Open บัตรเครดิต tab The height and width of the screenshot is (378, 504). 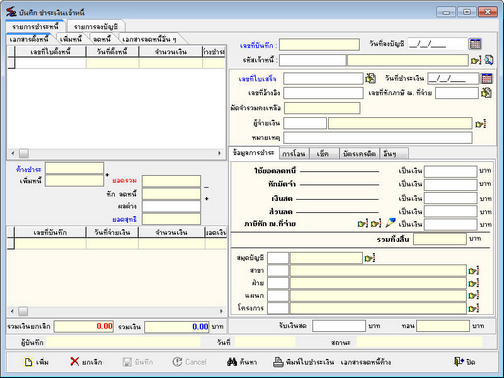(359, 154)
